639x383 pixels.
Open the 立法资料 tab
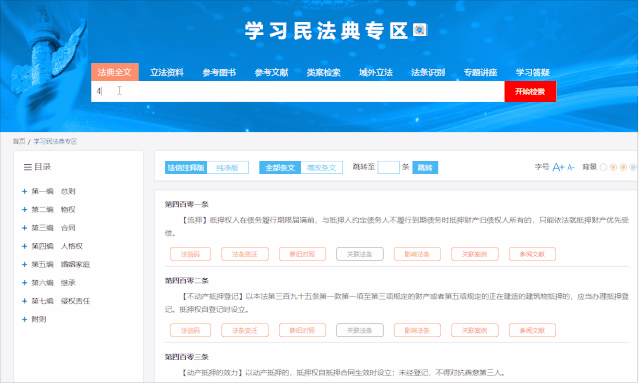[x=167, y=73]
